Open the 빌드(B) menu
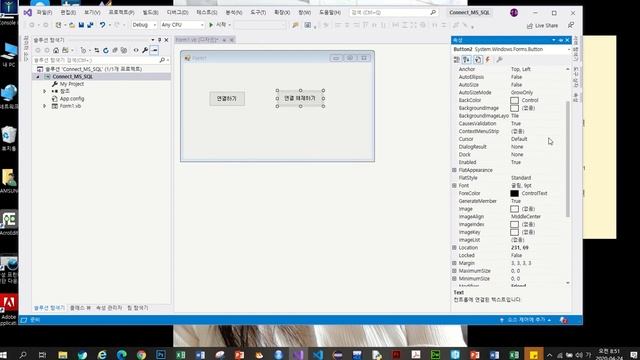 click(150, 13)
